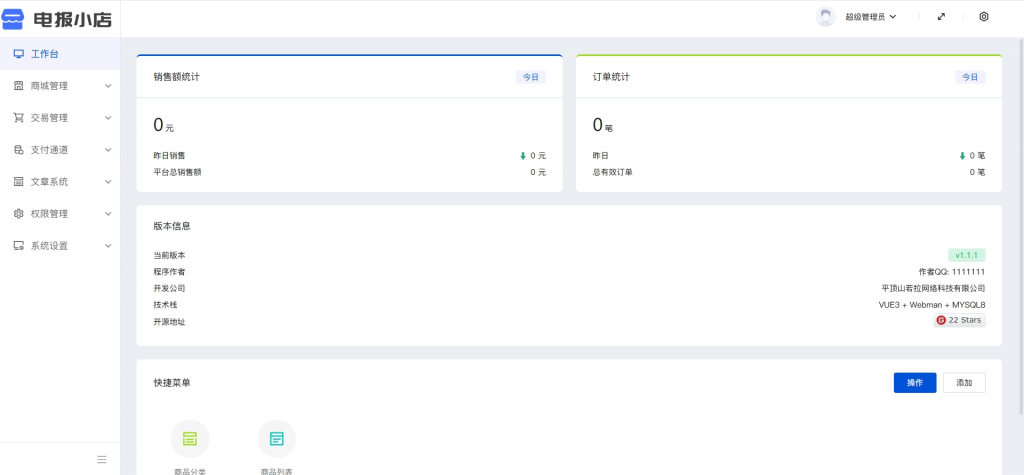Open the 商品分类 shortcut icon
This screenshot has height=475, width=1024.
(x=190, y=439)
